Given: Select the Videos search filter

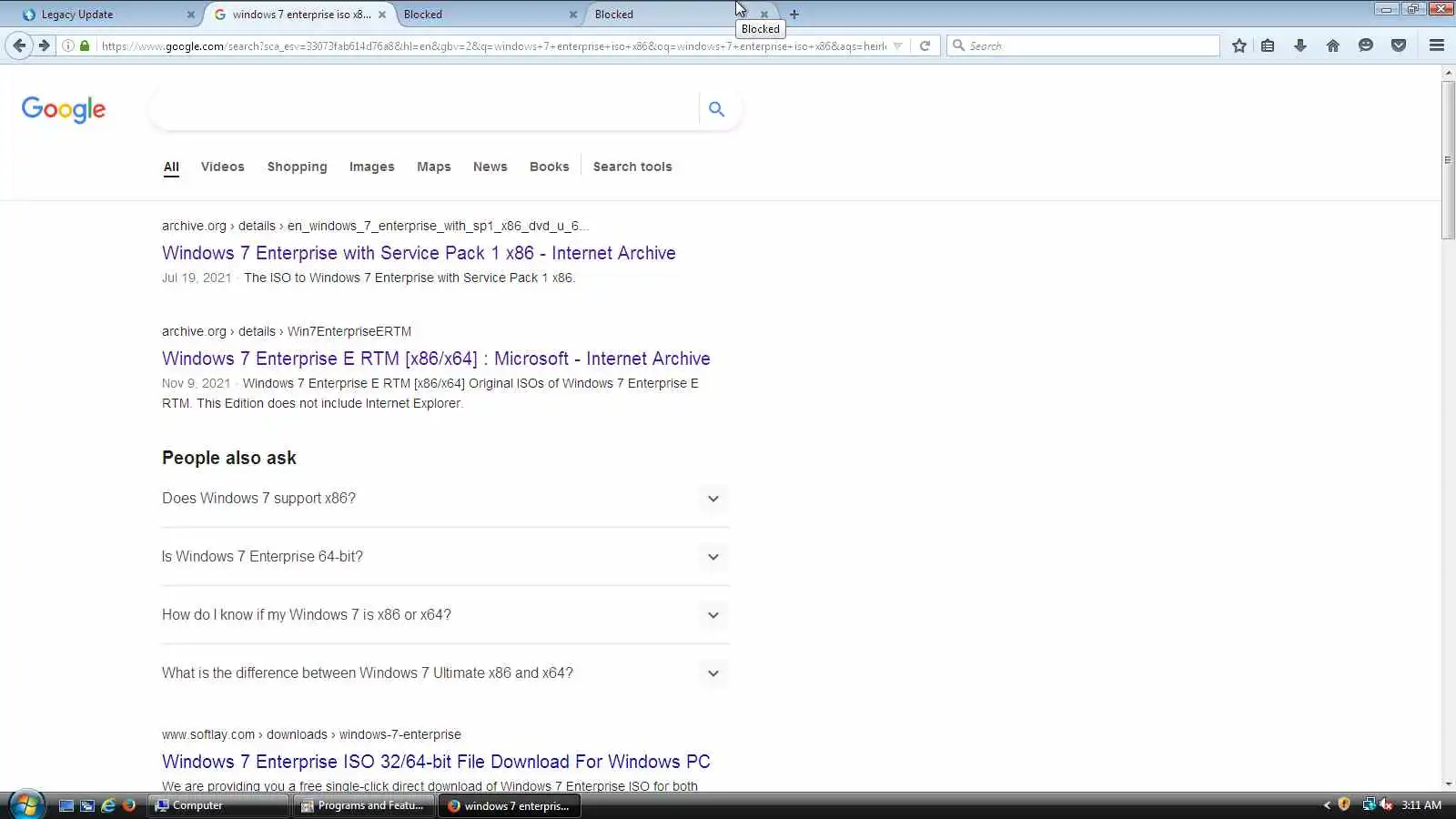Looking at the screenshot, I should 223,167.
